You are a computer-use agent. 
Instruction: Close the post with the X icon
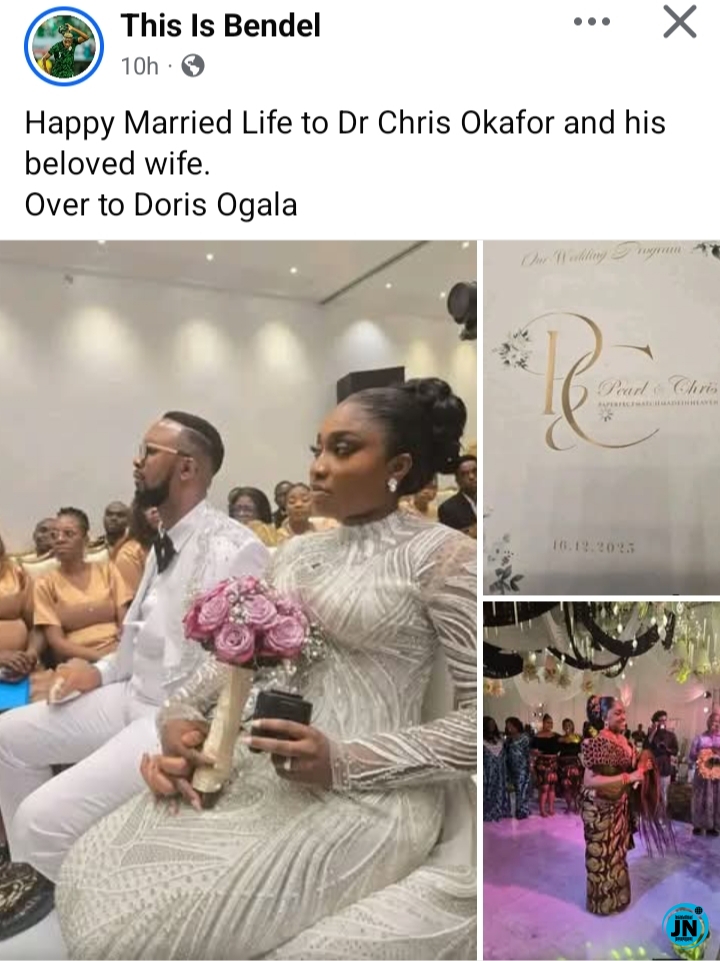(680, 23)
